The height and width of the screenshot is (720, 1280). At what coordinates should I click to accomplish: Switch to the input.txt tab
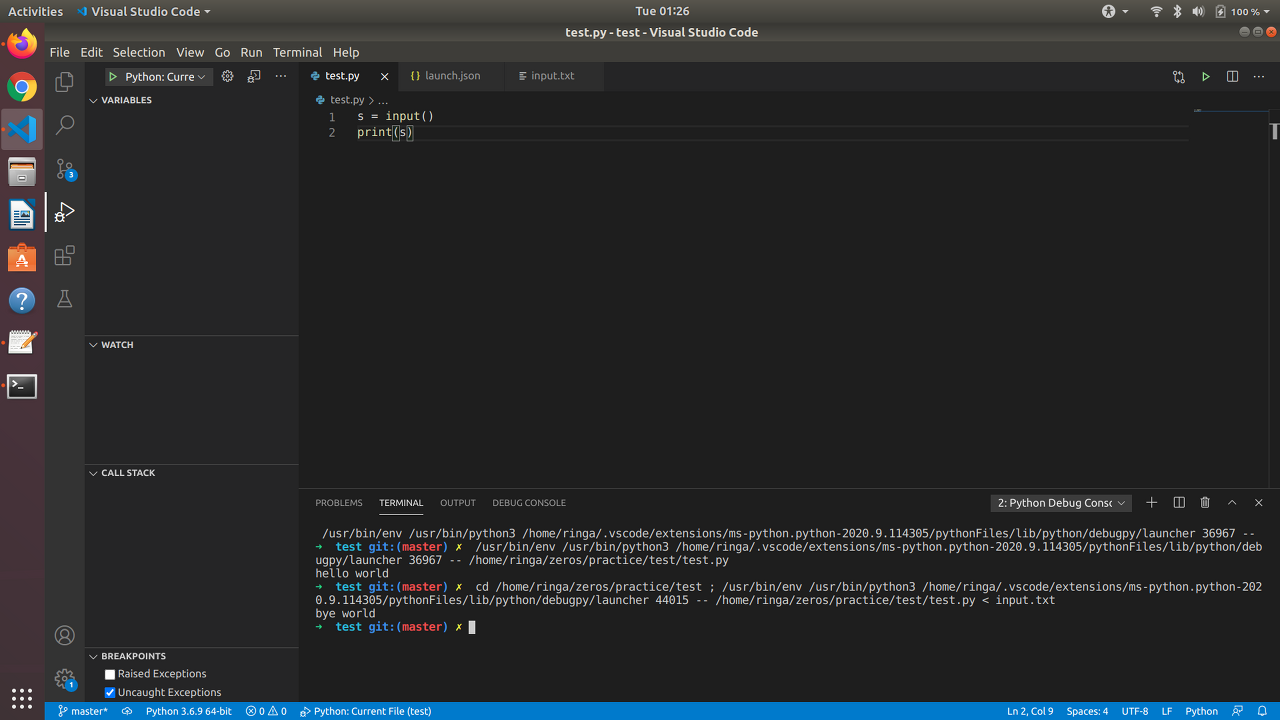(552, 76)
